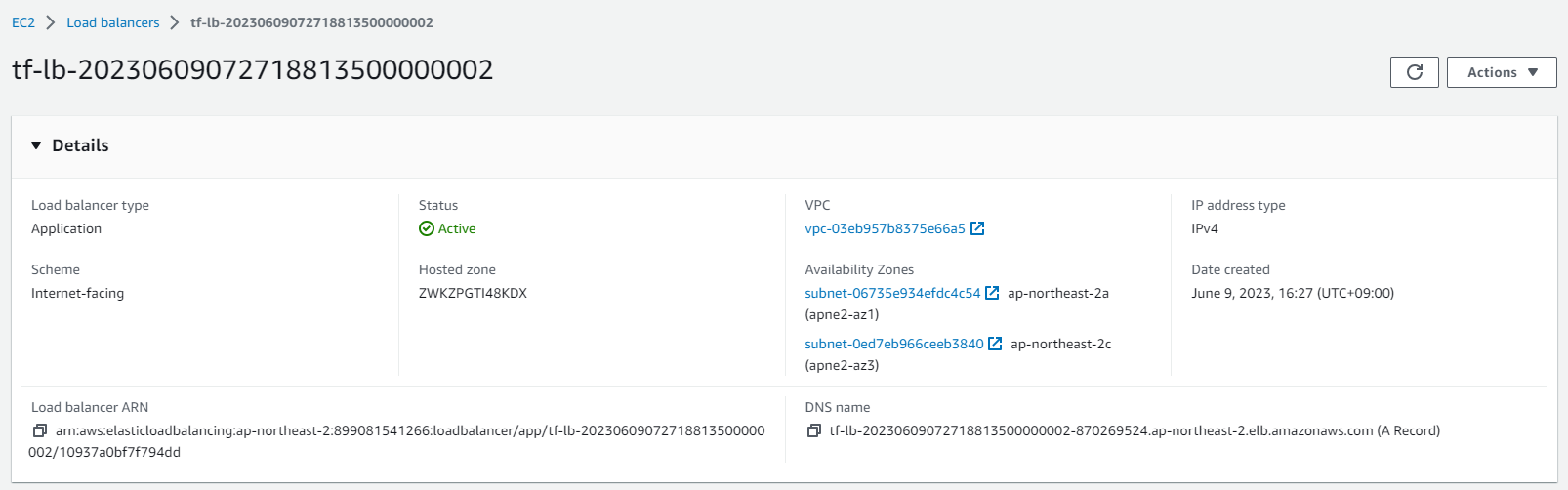Click the Application load balancer type value
The image size is (1568, 490).
coord(66,228)
